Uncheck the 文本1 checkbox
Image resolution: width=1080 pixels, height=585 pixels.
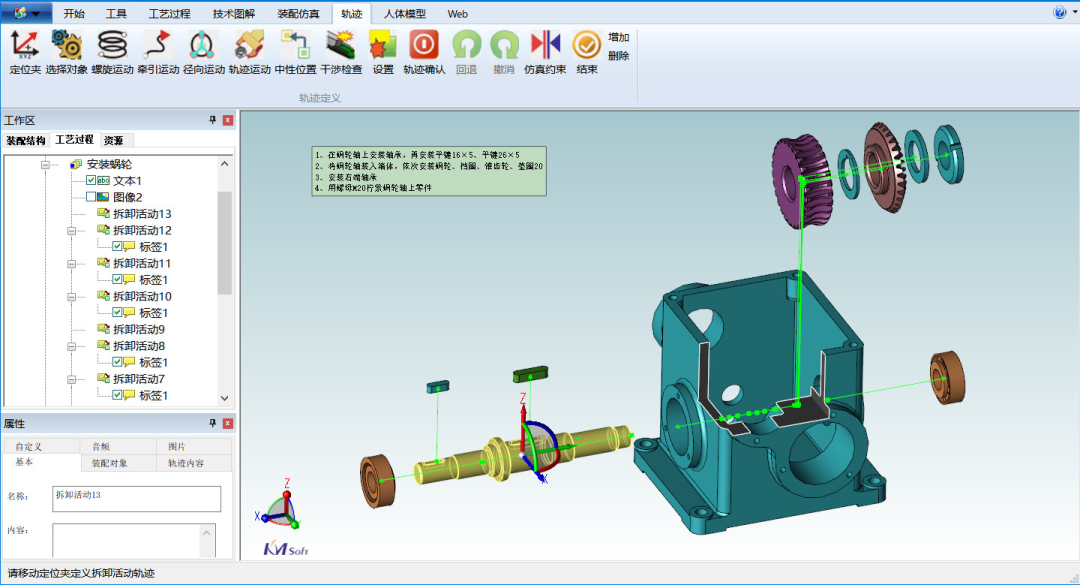[91, 181]
